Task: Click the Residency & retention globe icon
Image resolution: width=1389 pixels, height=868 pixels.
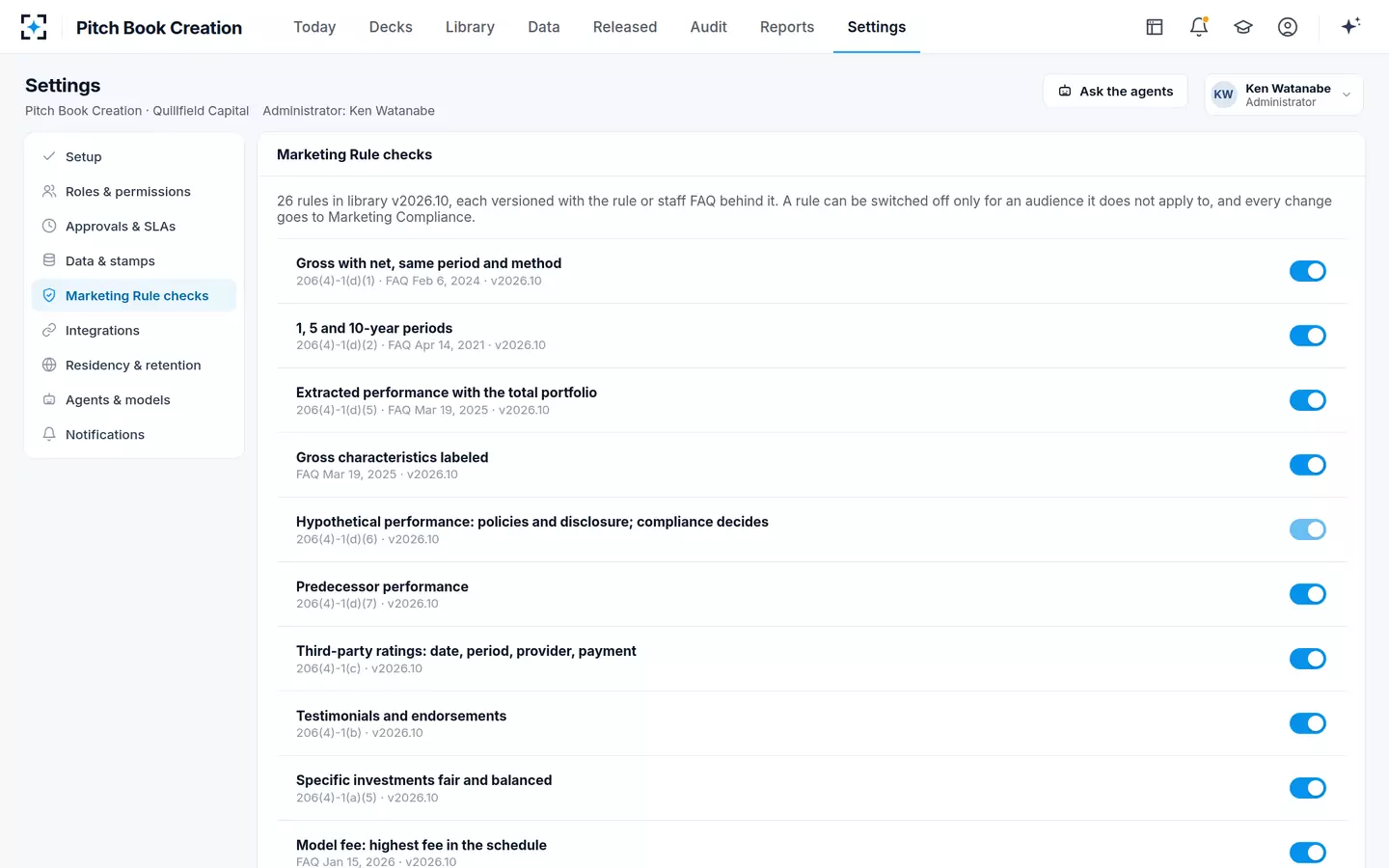Action: (x=49, y=365)
